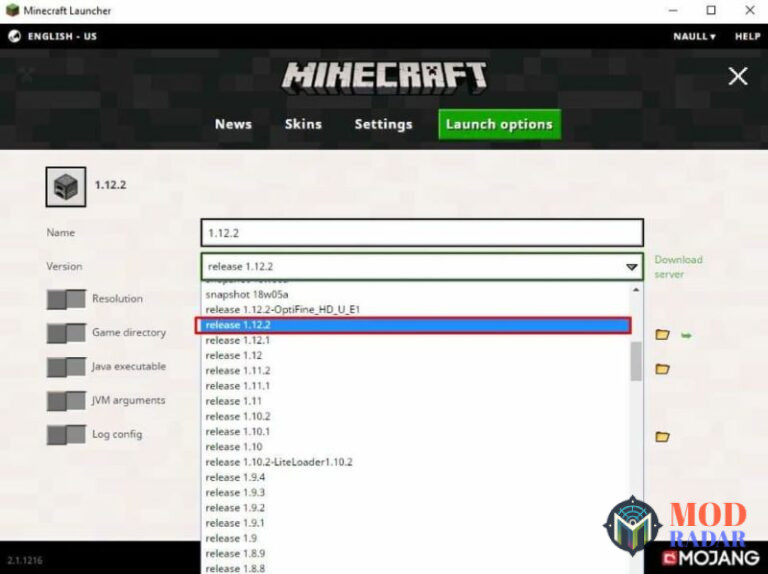The width and height of the screenshot is (768, 574).
Task: Select release 1.10 entry
Action: tap(416, 447)
